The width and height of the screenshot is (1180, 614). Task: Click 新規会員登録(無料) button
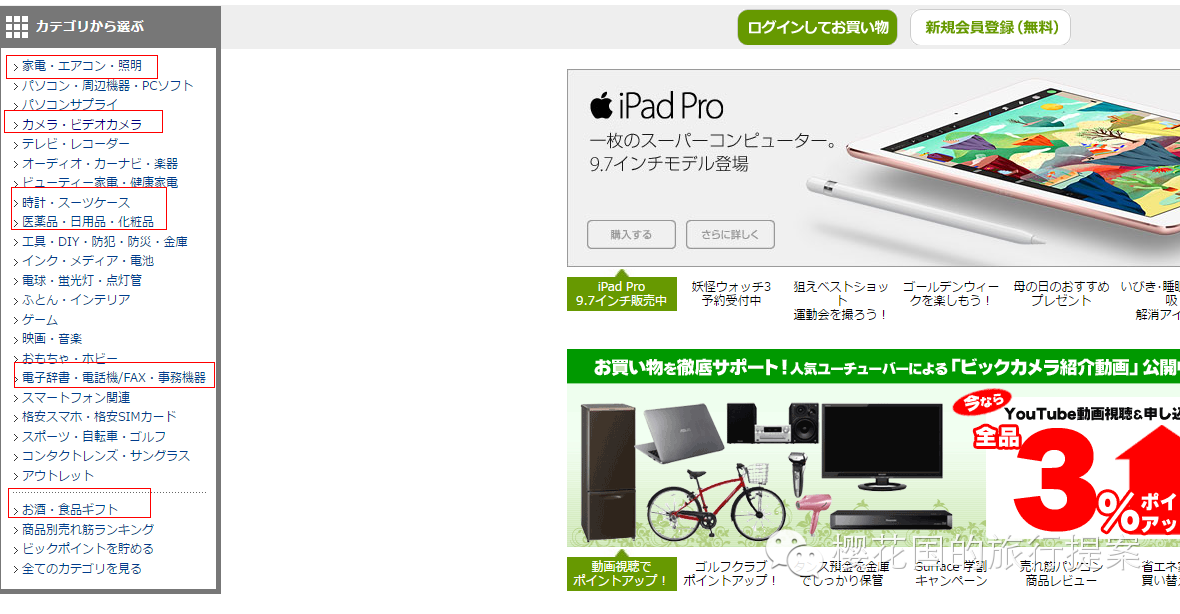(x=990, y=28)
